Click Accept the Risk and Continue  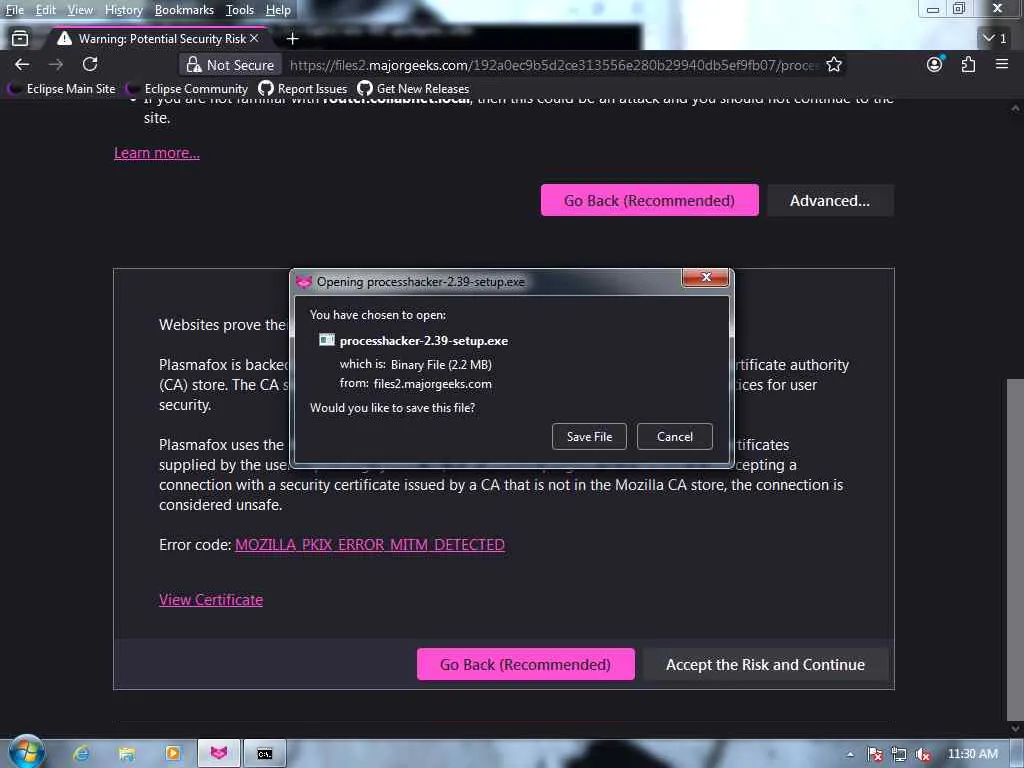point(765,664)
